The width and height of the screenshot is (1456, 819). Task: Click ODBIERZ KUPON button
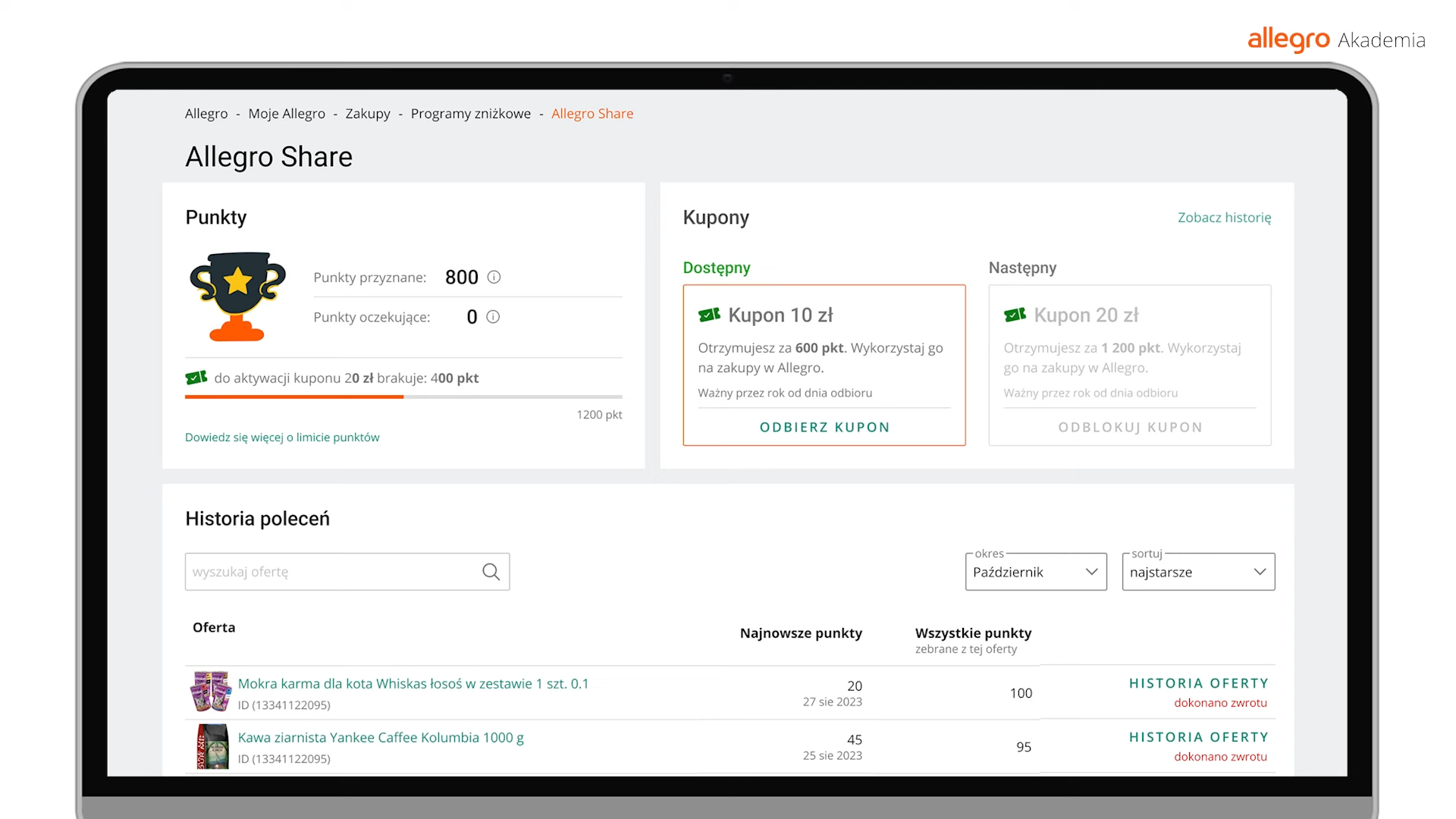click(x=824, y=427)
